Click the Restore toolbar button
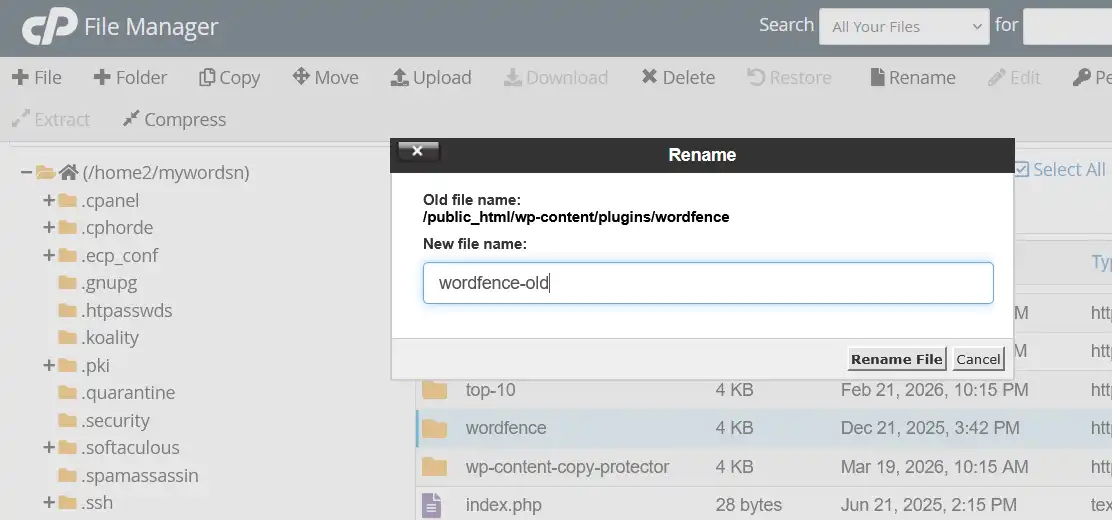 [x=789, y=77]
